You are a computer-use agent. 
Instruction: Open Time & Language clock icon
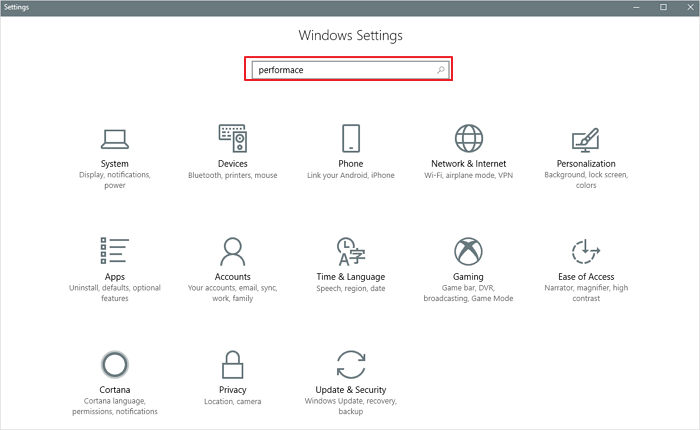(350, 250)
